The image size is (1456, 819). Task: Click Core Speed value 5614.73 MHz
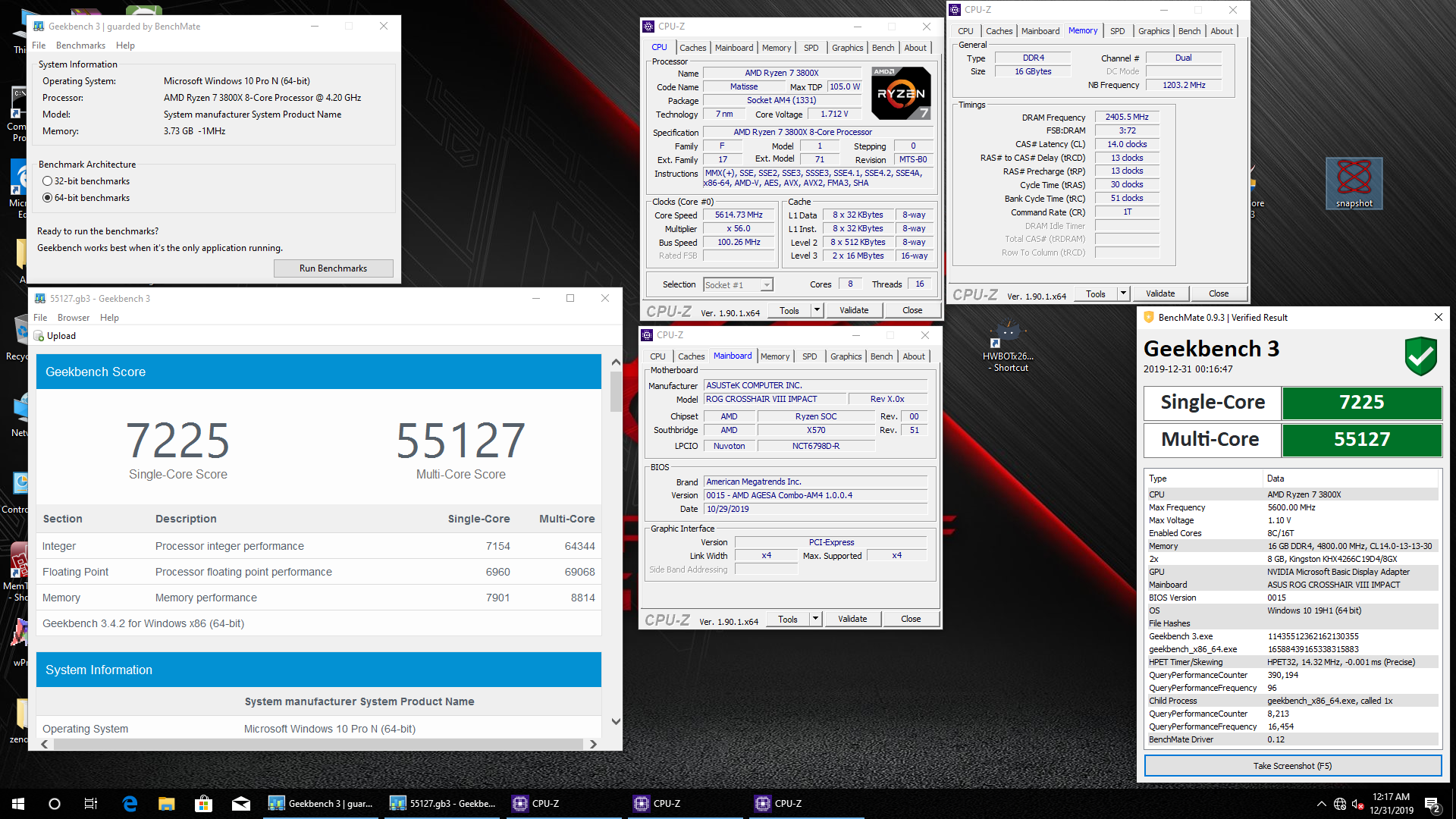click(739, 215)
